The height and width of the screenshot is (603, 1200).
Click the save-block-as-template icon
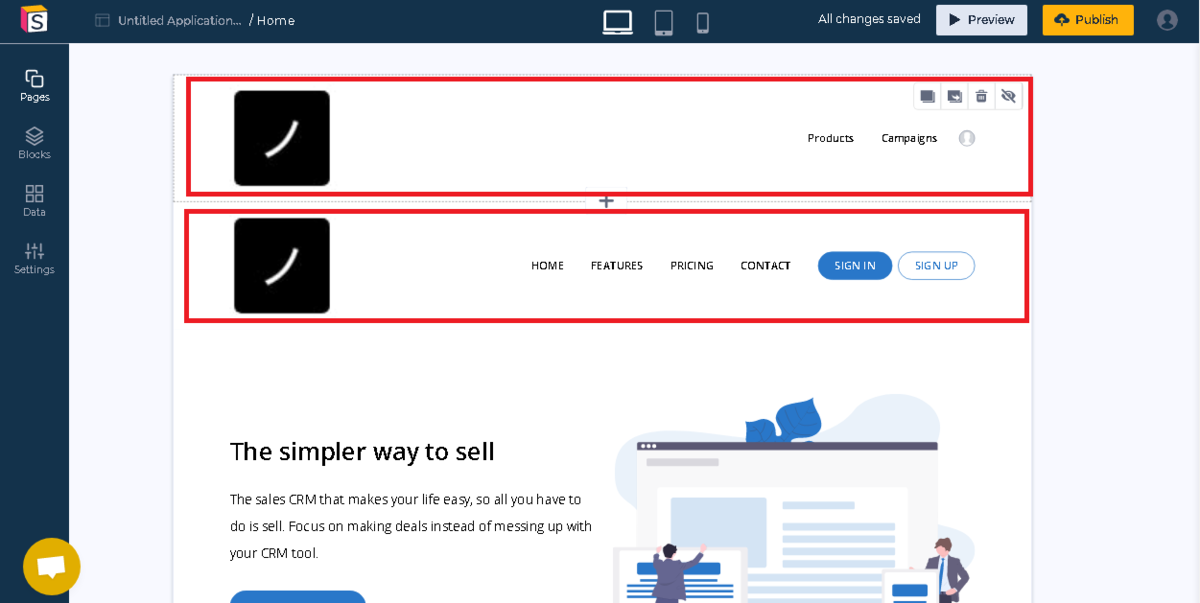[x=954, y=96]
